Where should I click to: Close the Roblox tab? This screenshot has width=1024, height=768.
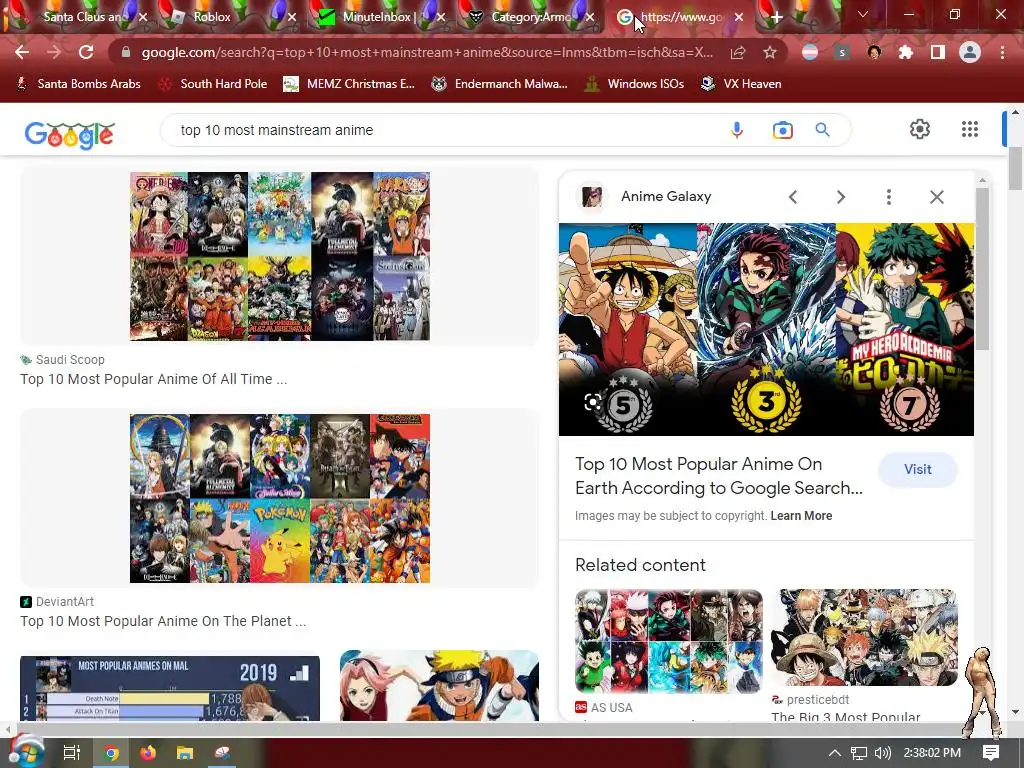click(x=292, y=18)
